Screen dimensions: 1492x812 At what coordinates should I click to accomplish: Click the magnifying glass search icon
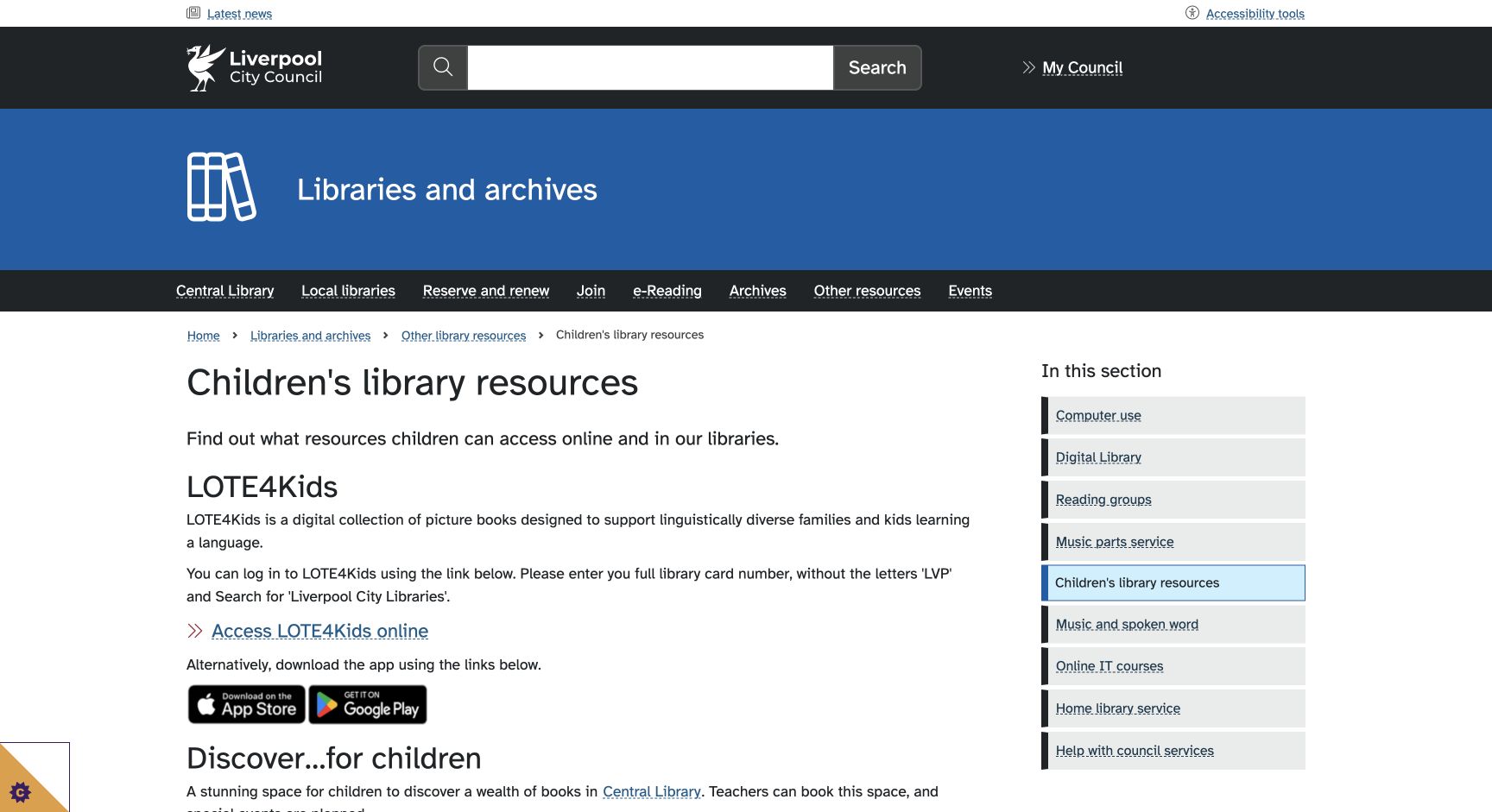(x=443, y=67)
